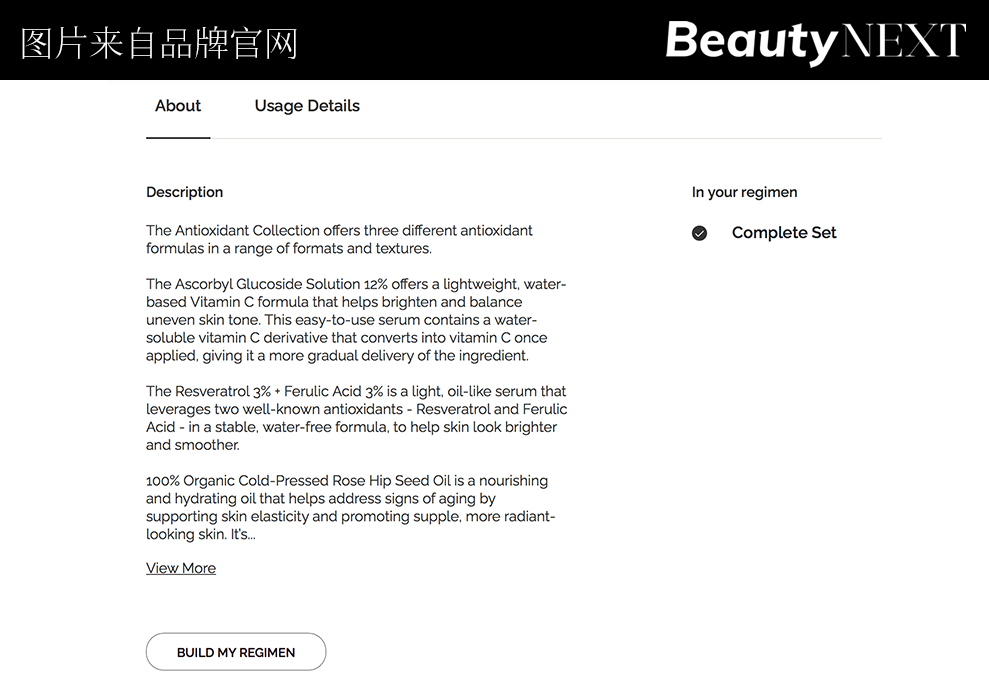Select the Complete Set label
The height and width of the screenshot is (691, 989).
pyautogui.click(x=784, y=233)
